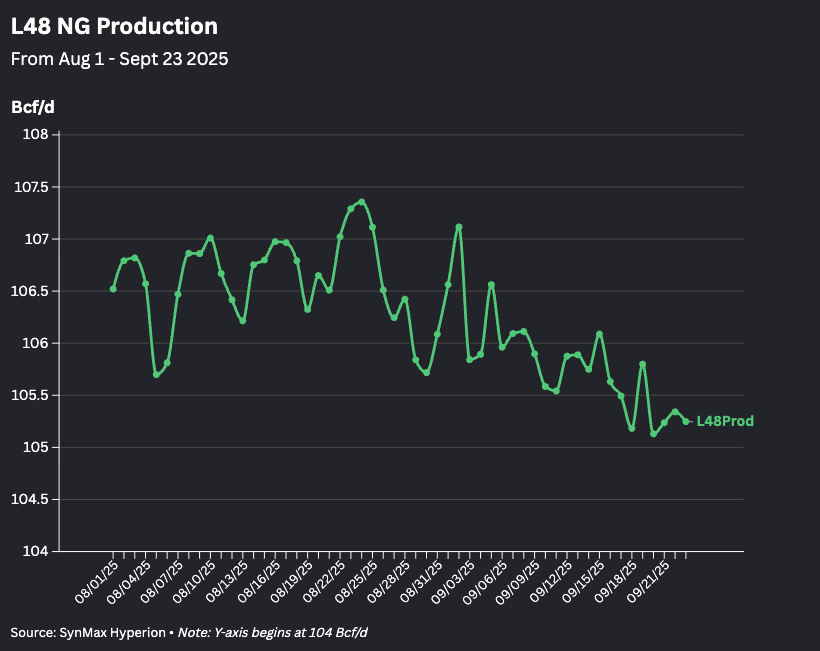Click the 108 y-axis tick label

click(34, 135)
